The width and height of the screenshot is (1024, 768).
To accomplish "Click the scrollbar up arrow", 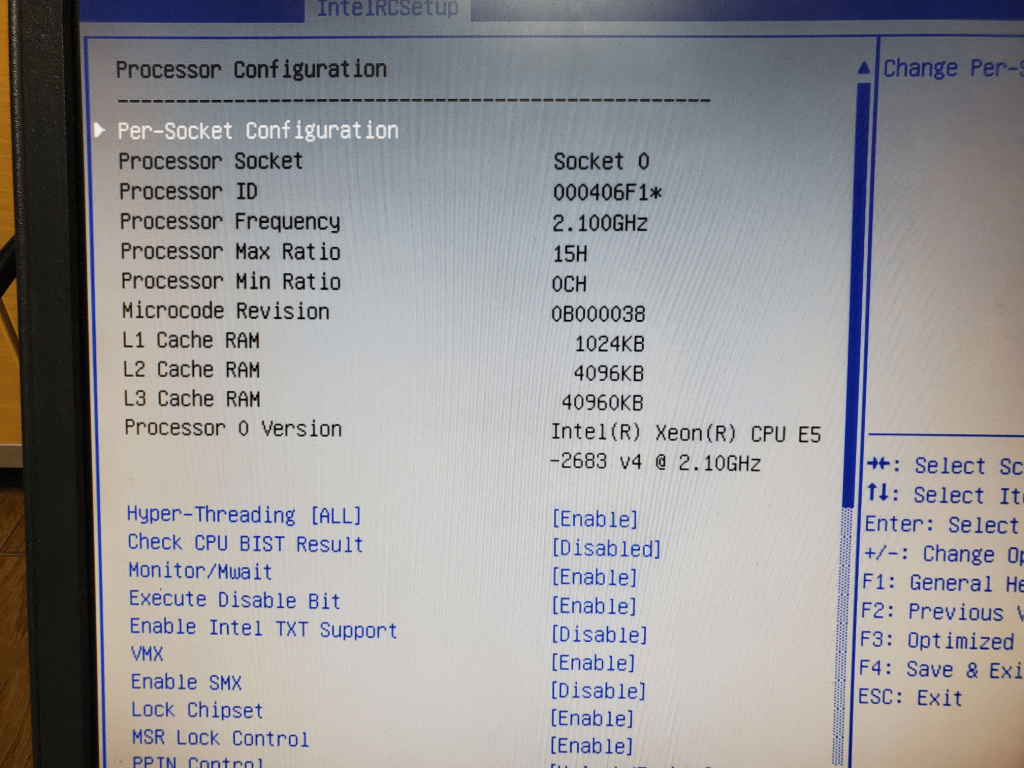I will 864,68.
